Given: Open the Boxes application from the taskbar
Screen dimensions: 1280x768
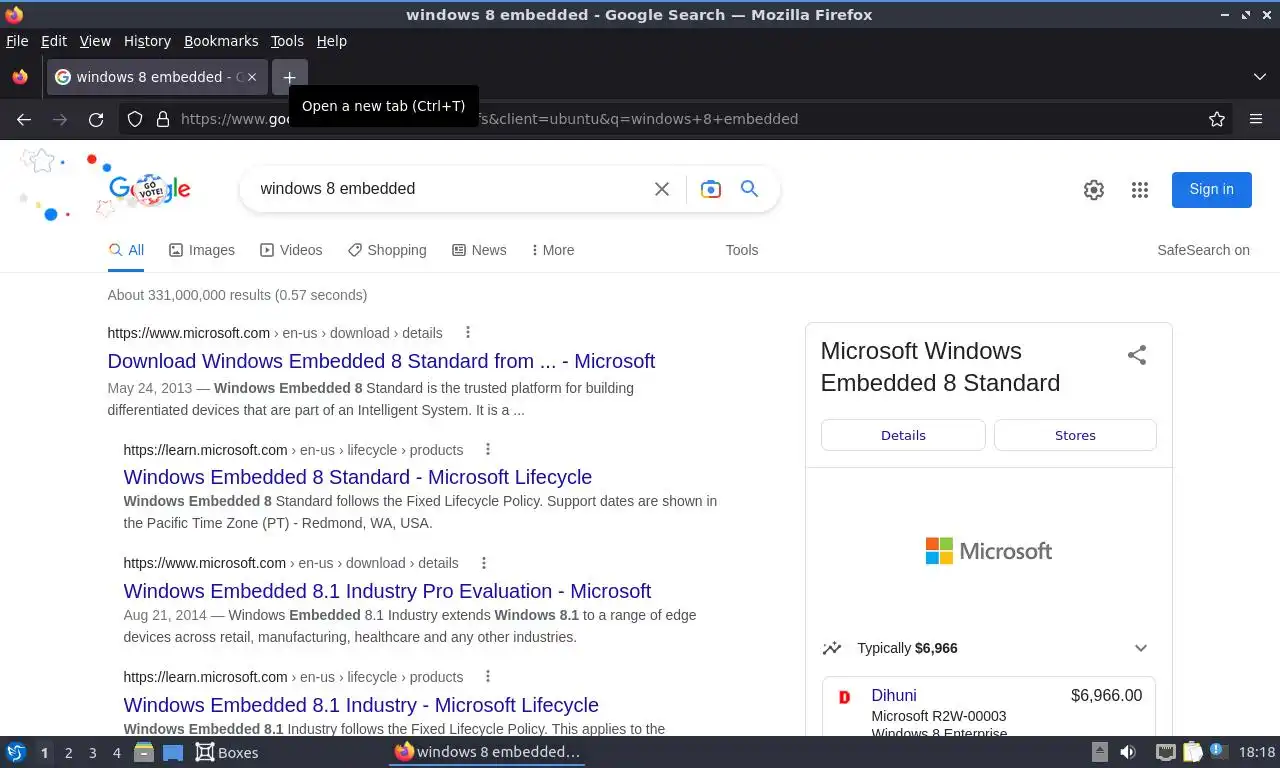Looking at the screenshot, I should click(227, 752).
